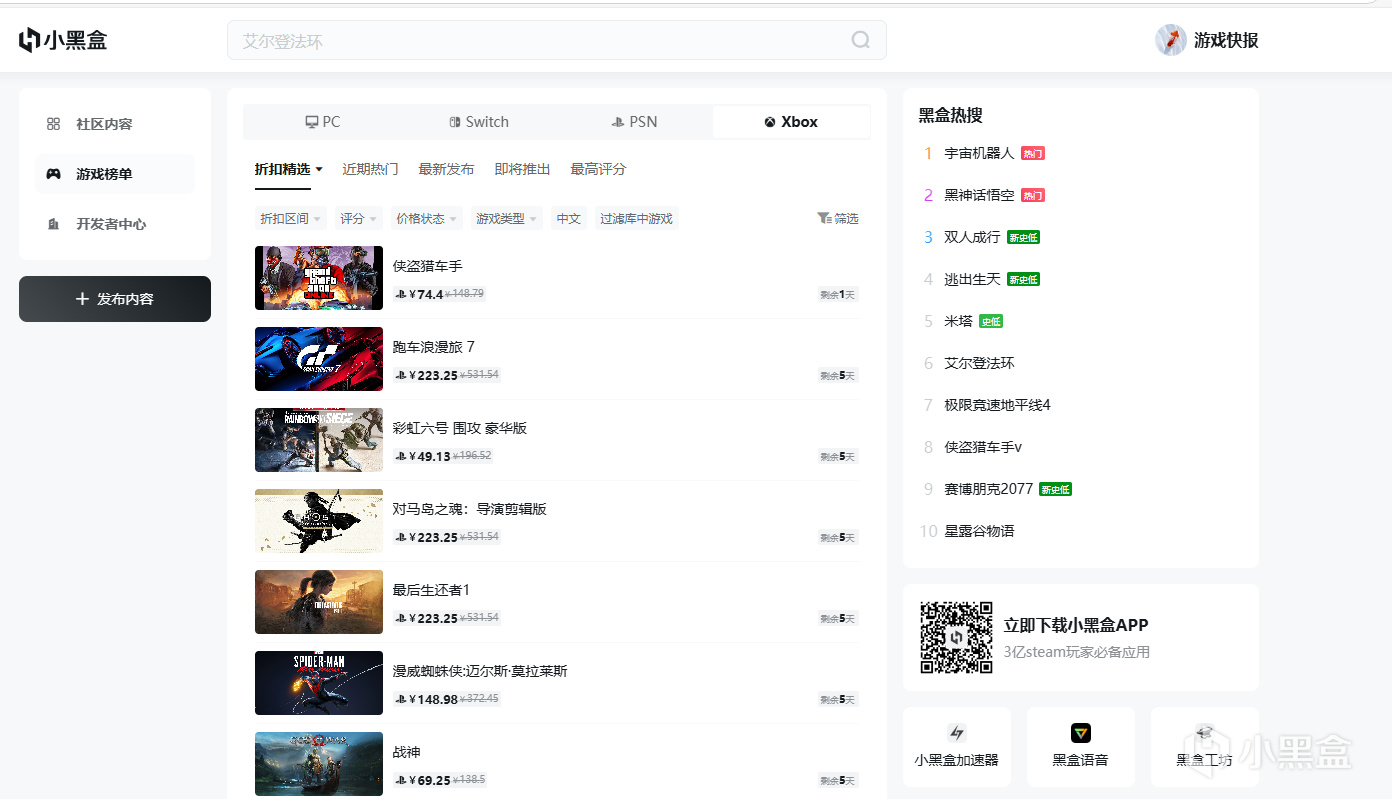Switch to the 最高评分 tab
The width and height of the screenshot is (1392, 799).
[x=598, y=169]
